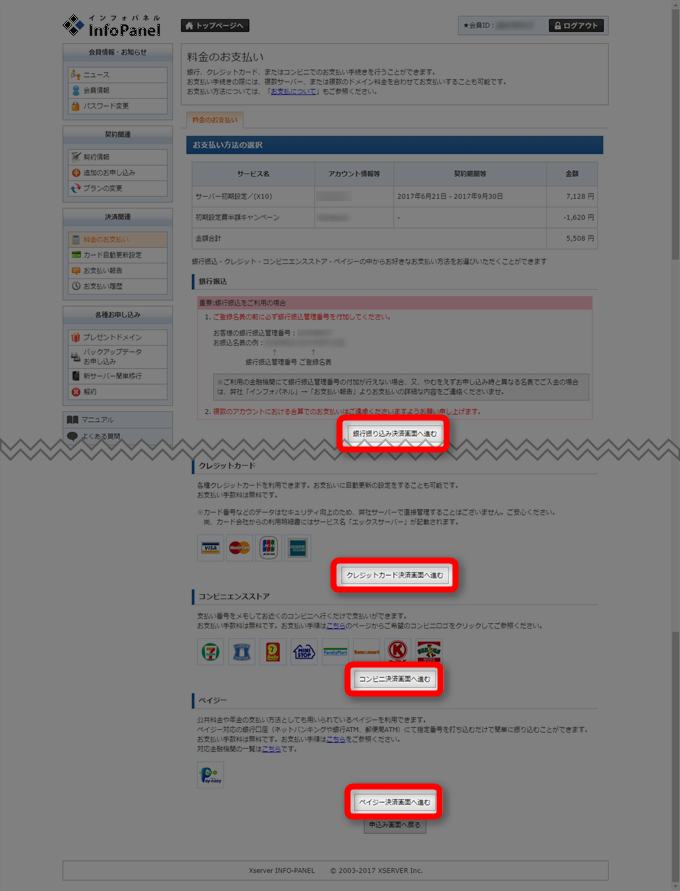Open 契約情報 in the sidebar
Image resolution: width=680 pixels, height=891 pixels.
(x=118, y=157)
